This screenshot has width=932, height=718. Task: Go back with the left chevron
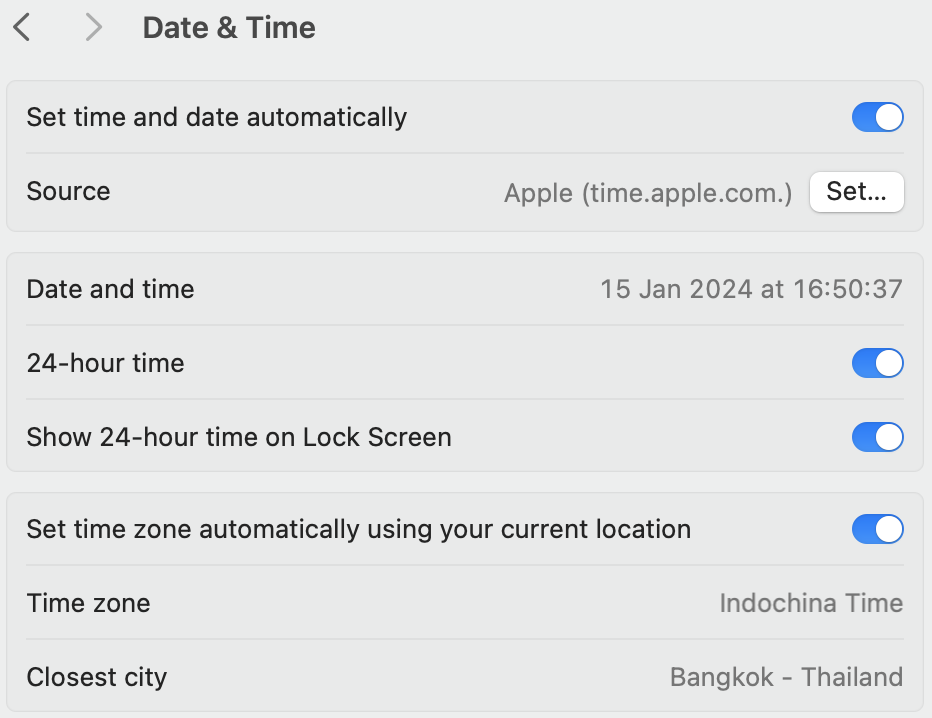tap(22, 28)
